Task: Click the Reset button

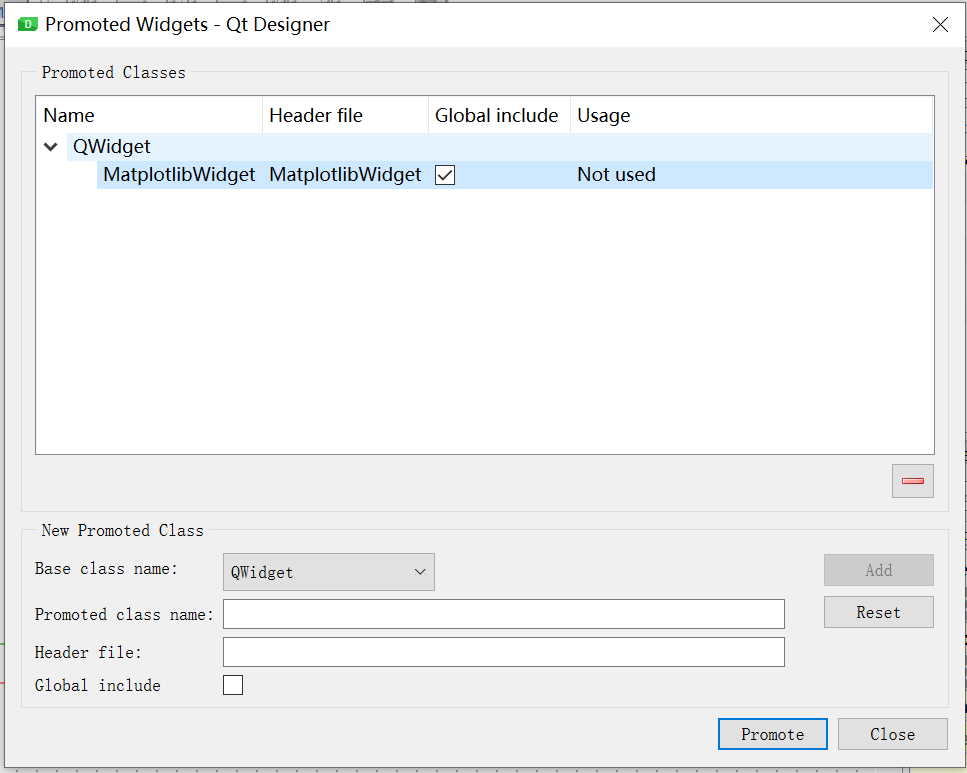Action: pos(878,612)
